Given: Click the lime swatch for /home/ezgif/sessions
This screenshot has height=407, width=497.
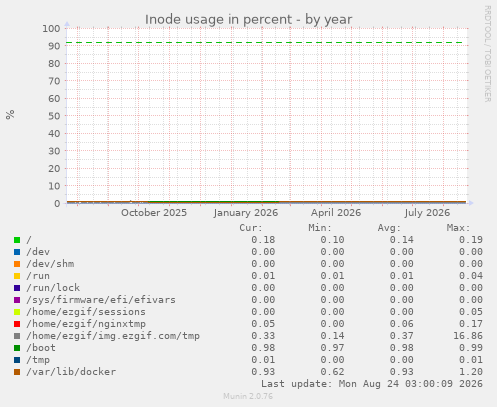Looking at the screenshot, I should pyautogui.click(x=17, y=312).
